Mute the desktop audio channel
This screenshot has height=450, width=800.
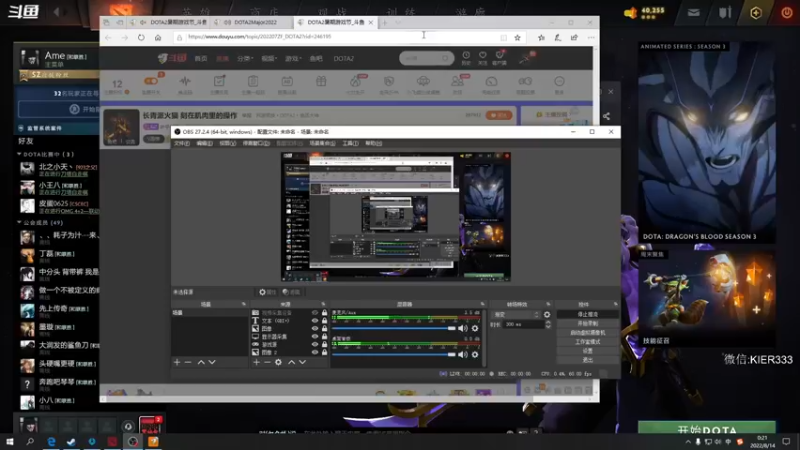(x=463, y=355)
